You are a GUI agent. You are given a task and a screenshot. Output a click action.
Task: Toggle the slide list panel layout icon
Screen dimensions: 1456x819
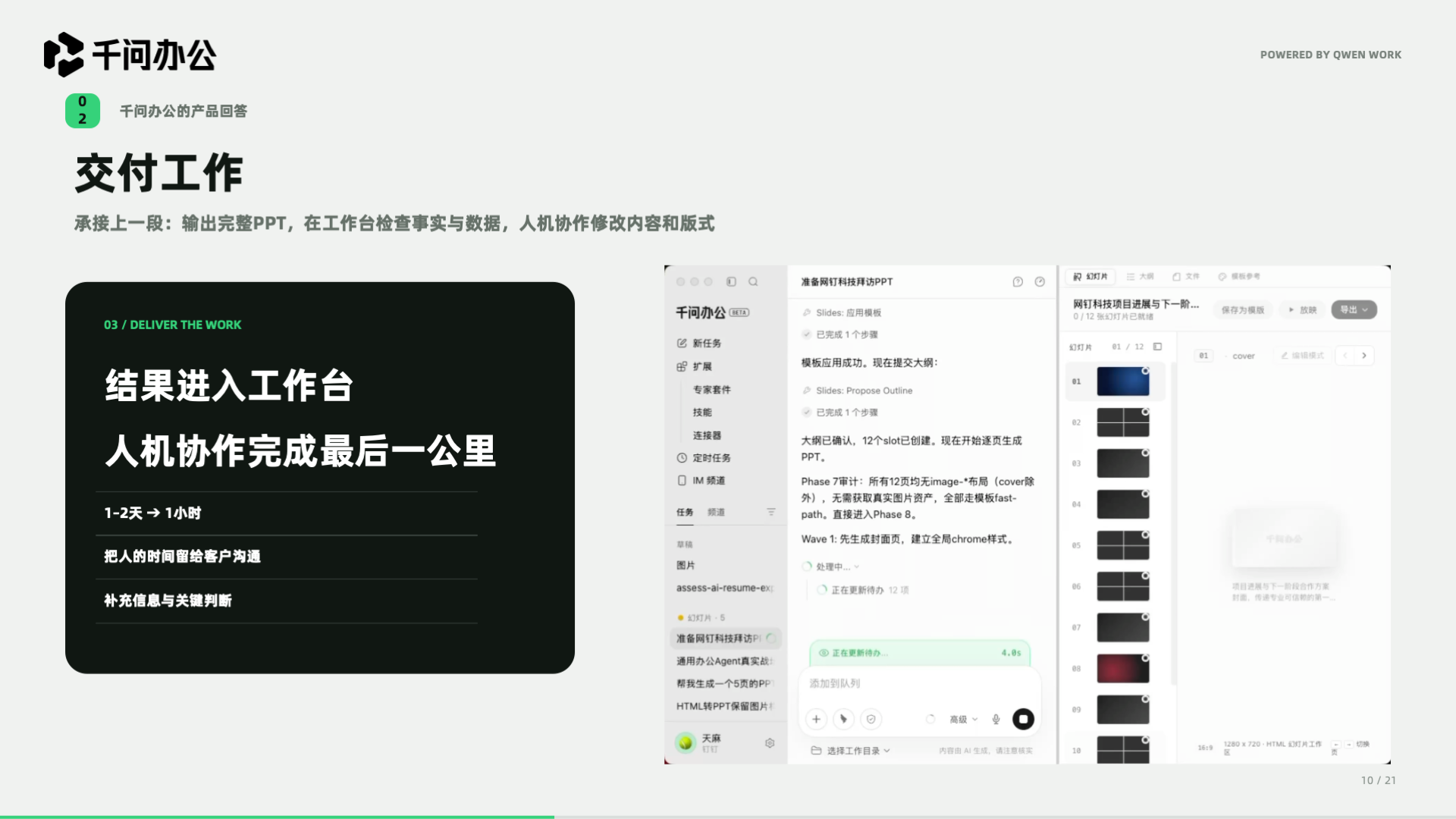click(1157, 347)
